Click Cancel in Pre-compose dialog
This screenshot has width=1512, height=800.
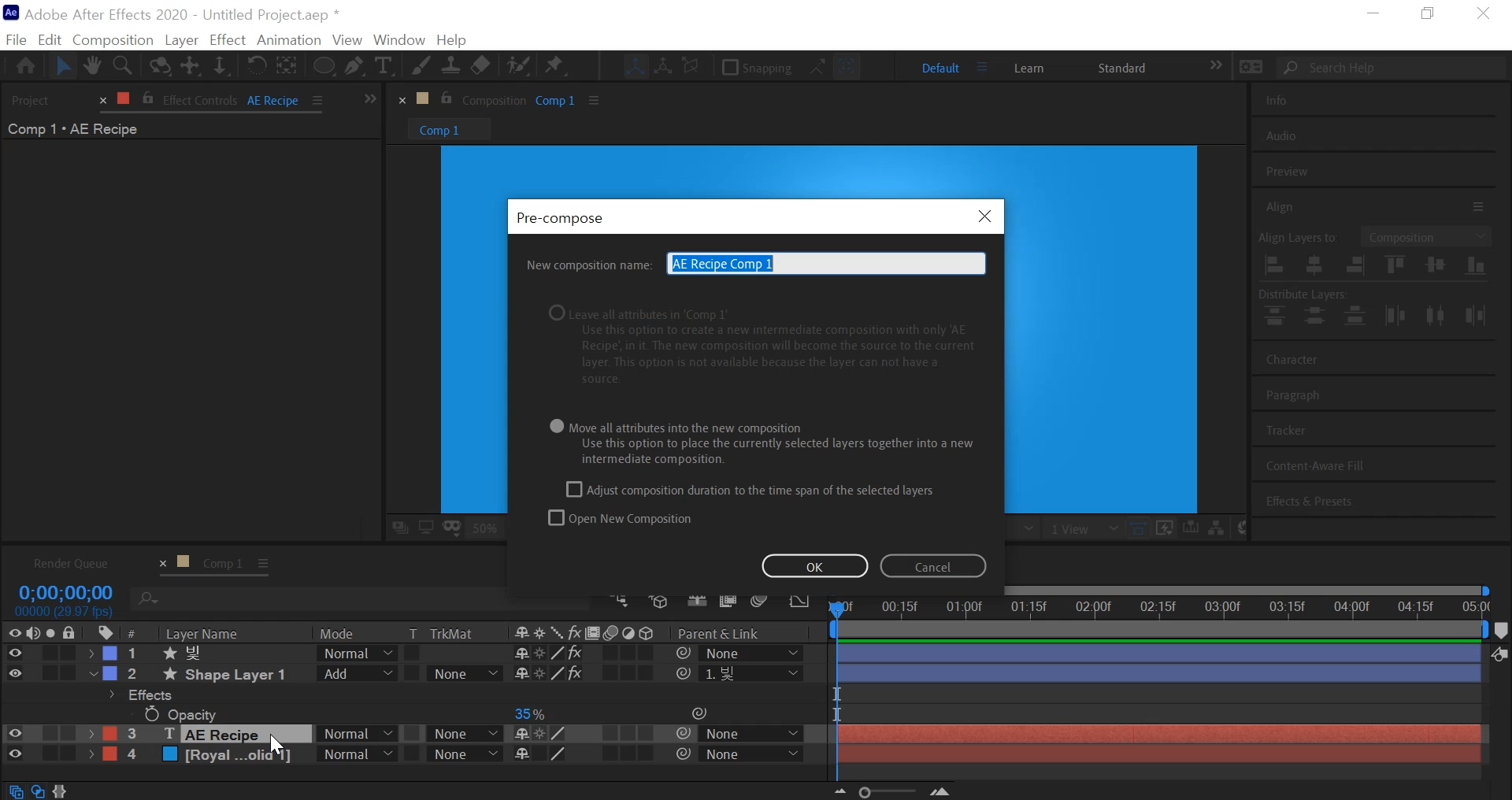[x=933, y=566]
